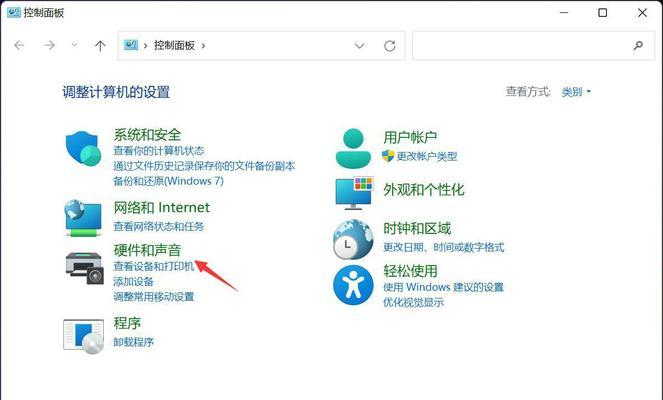Open 使用 Windows 建议的设置 link

pyautogui.click(x=443, y=287)
